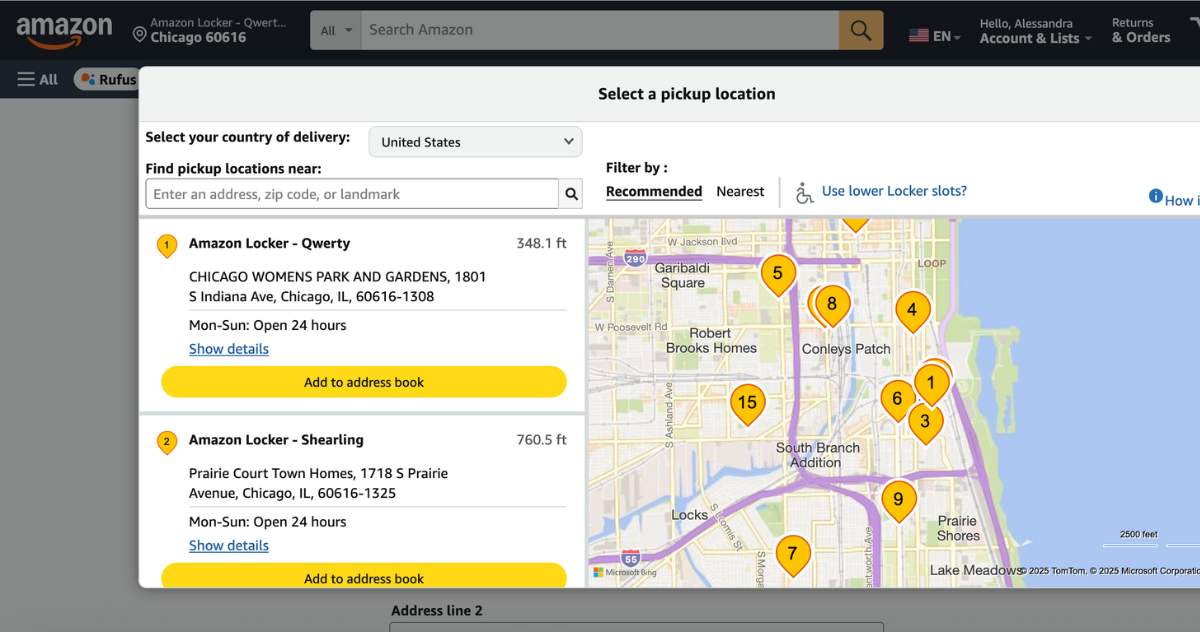Screen dimensions: 1200x632
Task: Open Rufus assistant
Action: point(107,79)
